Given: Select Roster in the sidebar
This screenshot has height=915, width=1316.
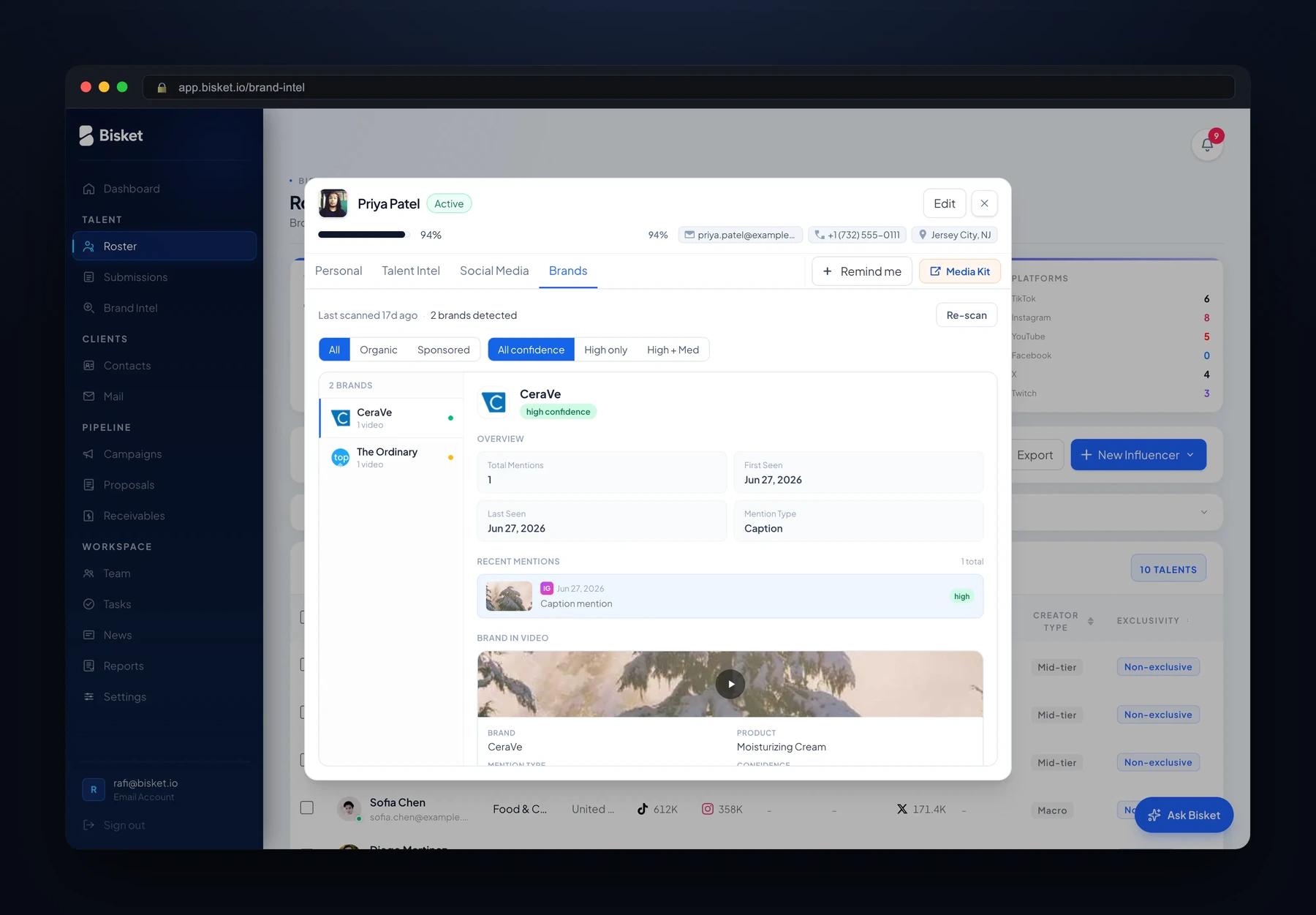Looking at the screenshot, I should tap(164, 246).
